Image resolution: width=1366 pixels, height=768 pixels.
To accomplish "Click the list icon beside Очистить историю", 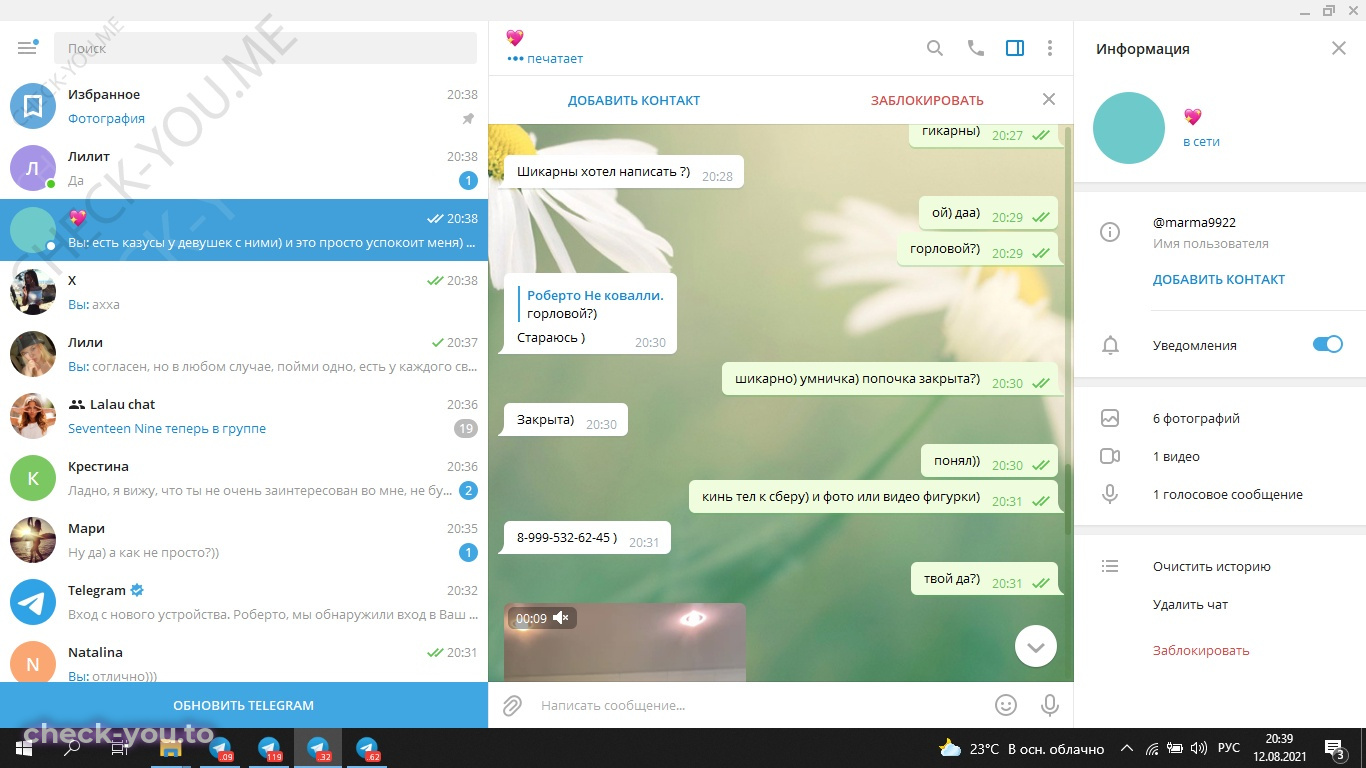I will click(x=1110, y=566).
